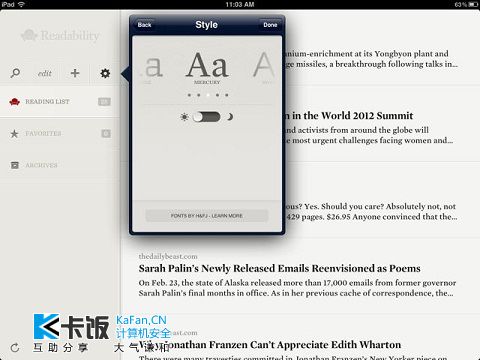
Task: Click the Favorites star icon
Action: pos(14,134)
